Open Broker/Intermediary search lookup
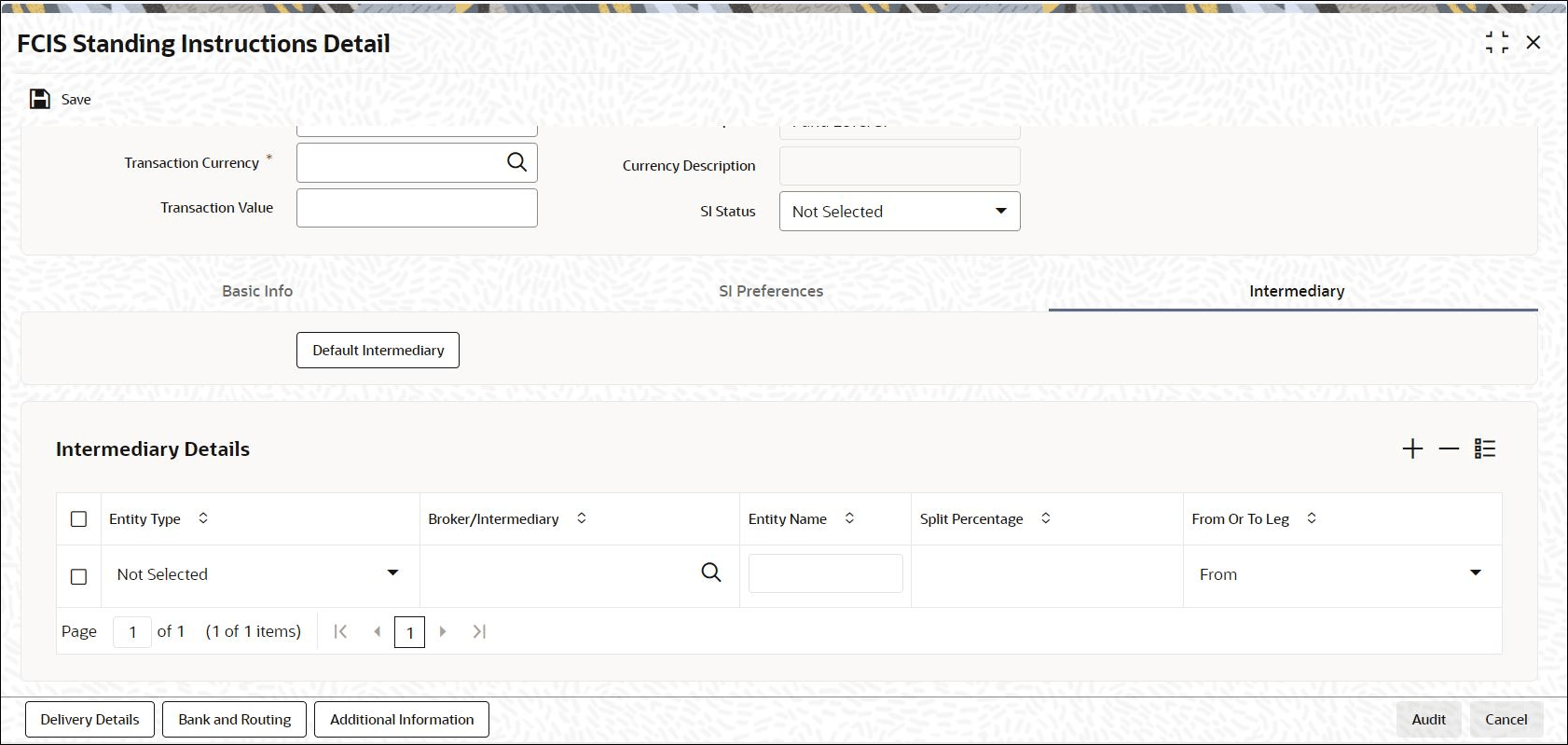The image size is (1568, 745). [x=711, y=573]
